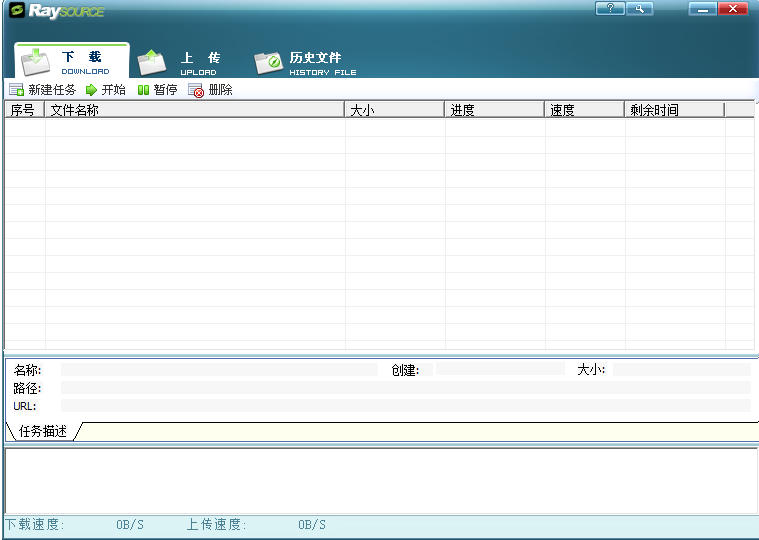This screenshot has height=540, width=759.
Task: Click the Remaining Time (剩余时间) column header
Action: [x=674, y=110]
